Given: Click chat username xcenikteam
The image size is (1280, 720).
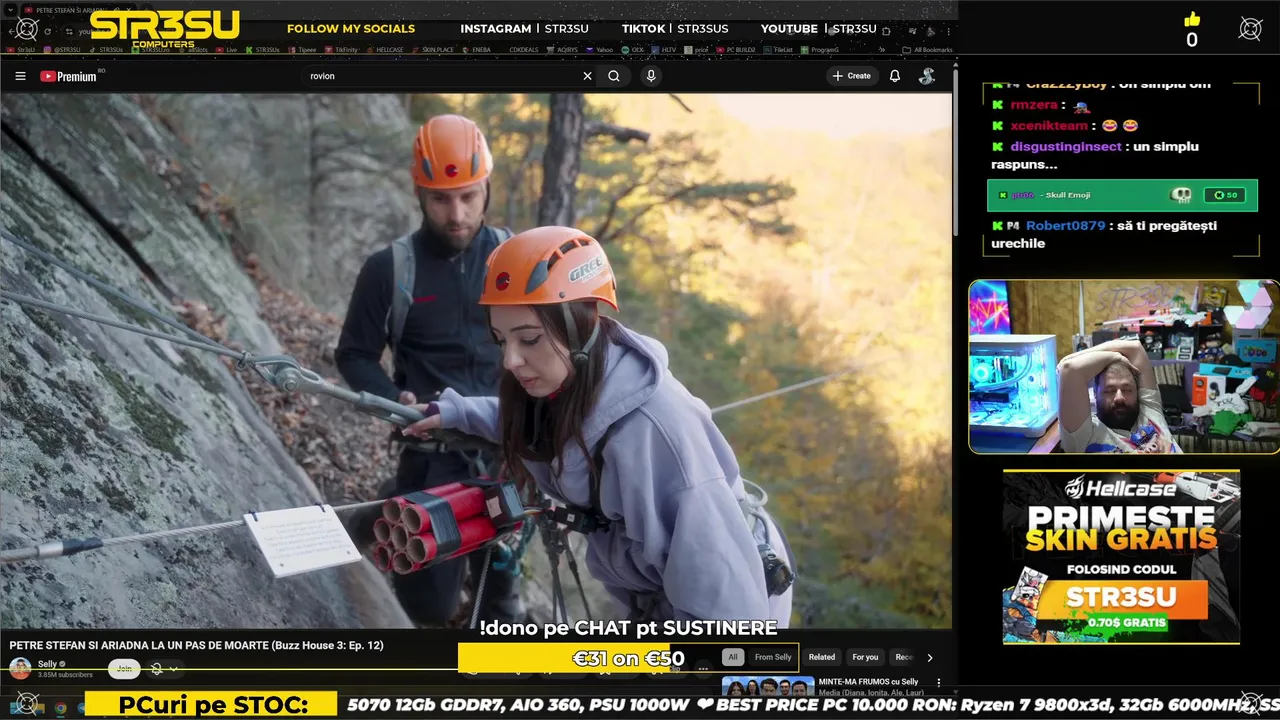Looking at the screenshot, I should [x=1048, y=126].
